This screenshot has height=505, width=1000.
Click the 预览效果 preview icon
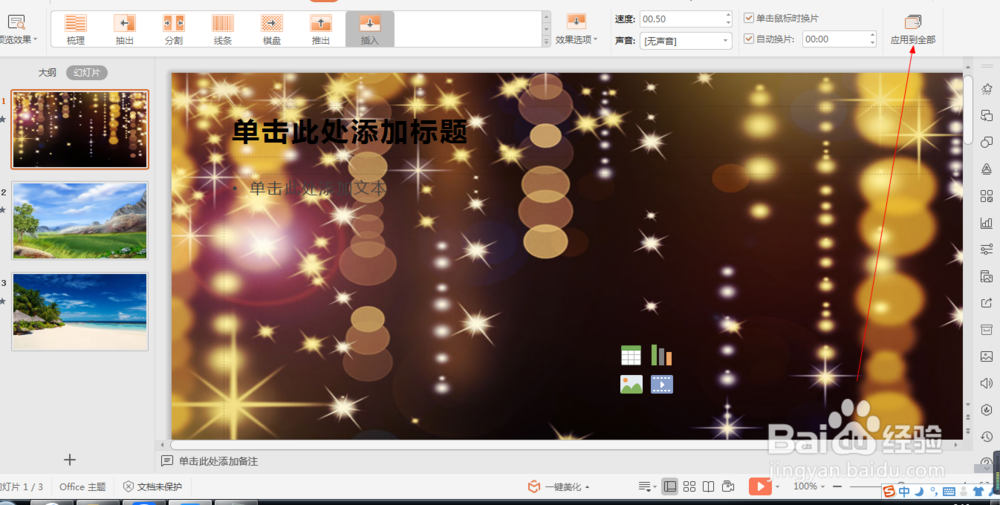point(16,23)
